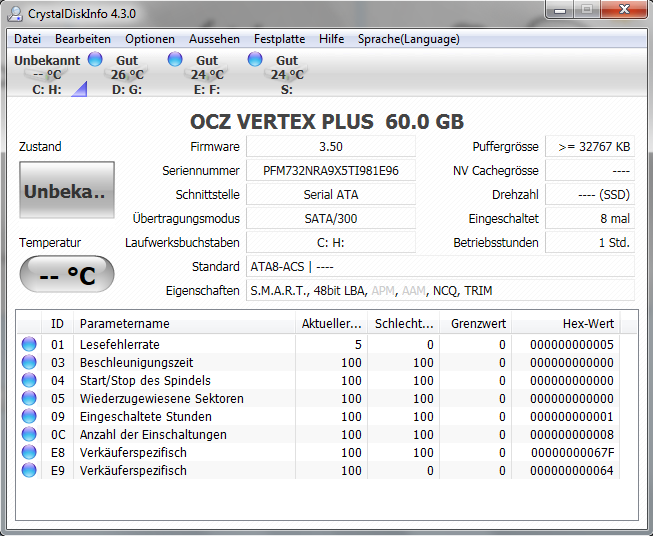Click the Betriebsstunden value 1 Std.

tap(590, 242)
